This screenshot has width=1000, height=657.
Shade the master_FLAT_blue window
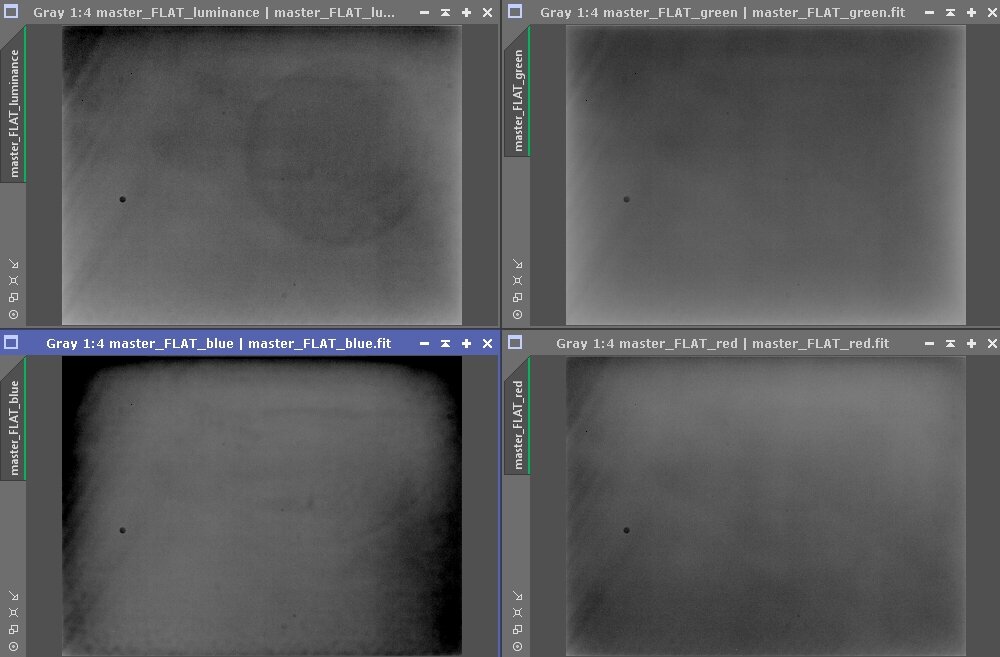445,343
